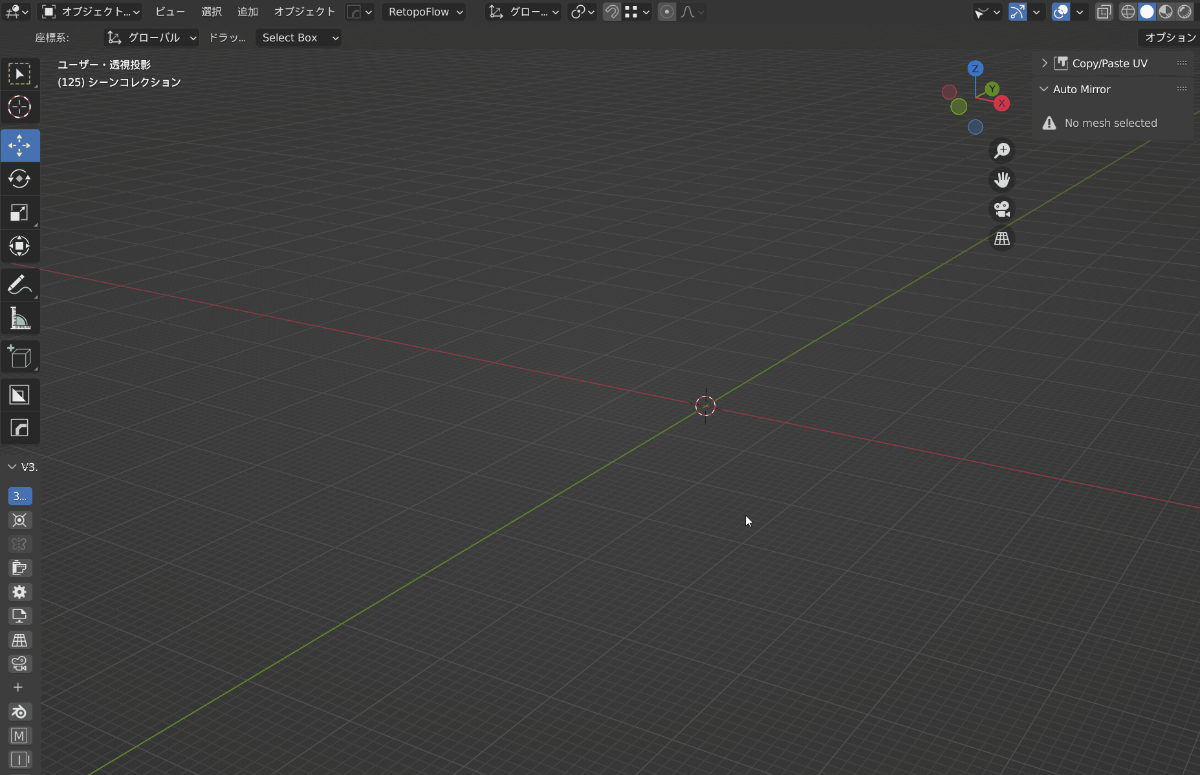Click the grid plane icon in left panel

[20, 640]
